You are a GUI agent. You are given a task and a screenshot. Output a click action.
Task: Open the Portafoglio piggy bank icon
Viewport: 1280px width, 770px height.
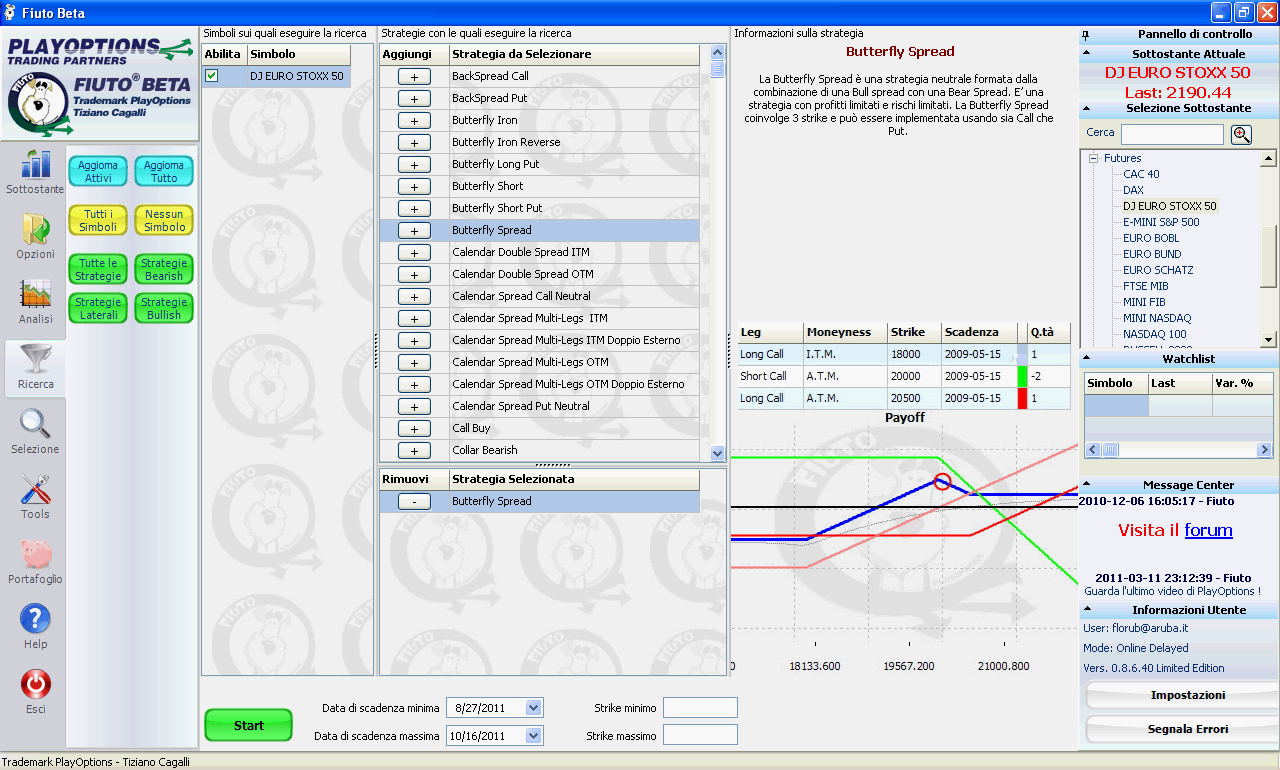coord(35,554)
